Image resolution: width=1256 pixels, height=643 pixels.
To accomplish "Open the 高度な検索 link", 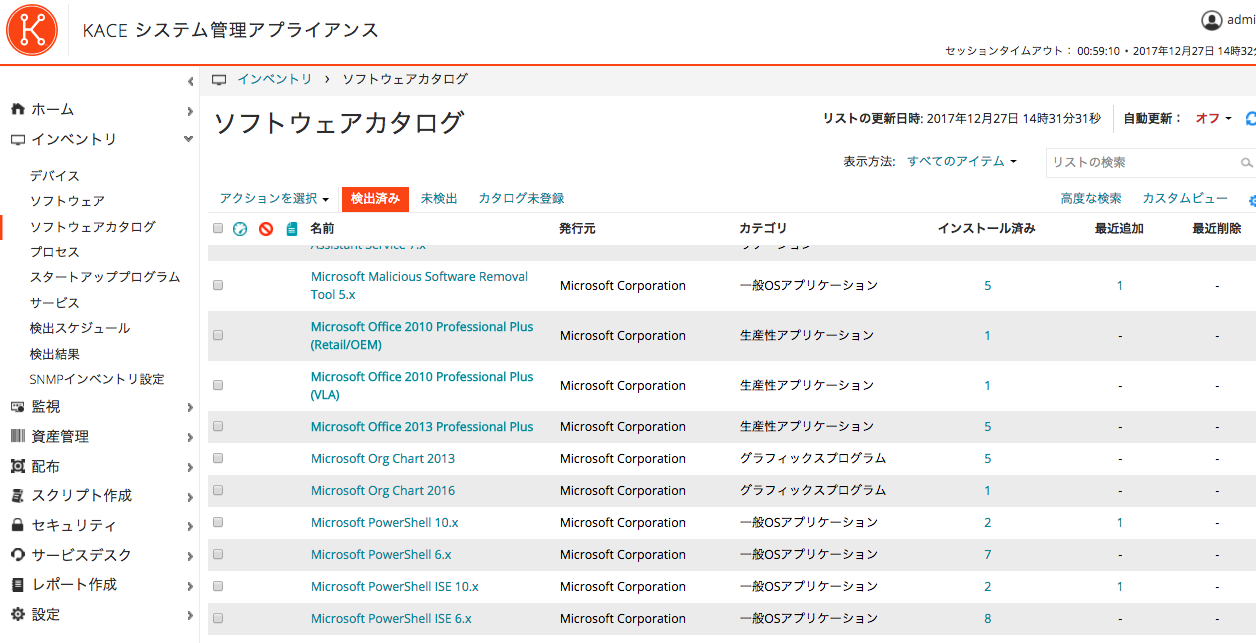I will click(1091, 199).
